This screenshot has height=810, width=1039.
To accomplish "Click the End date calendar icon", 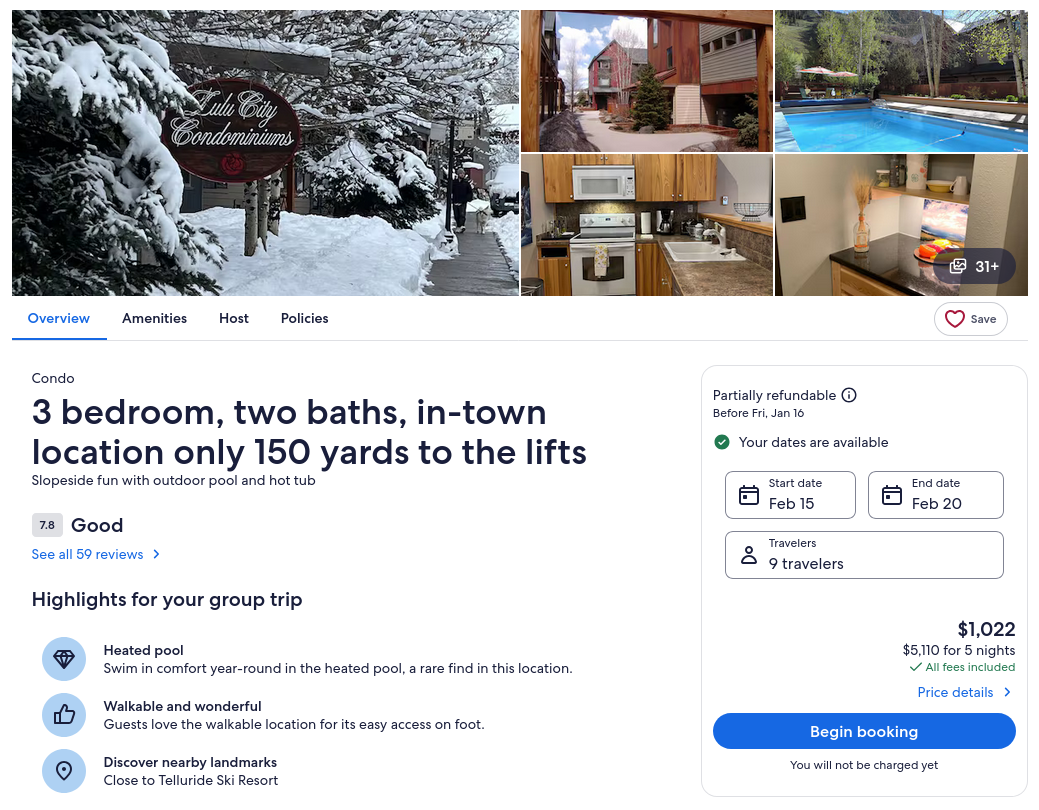I will (x=892, y=495).
